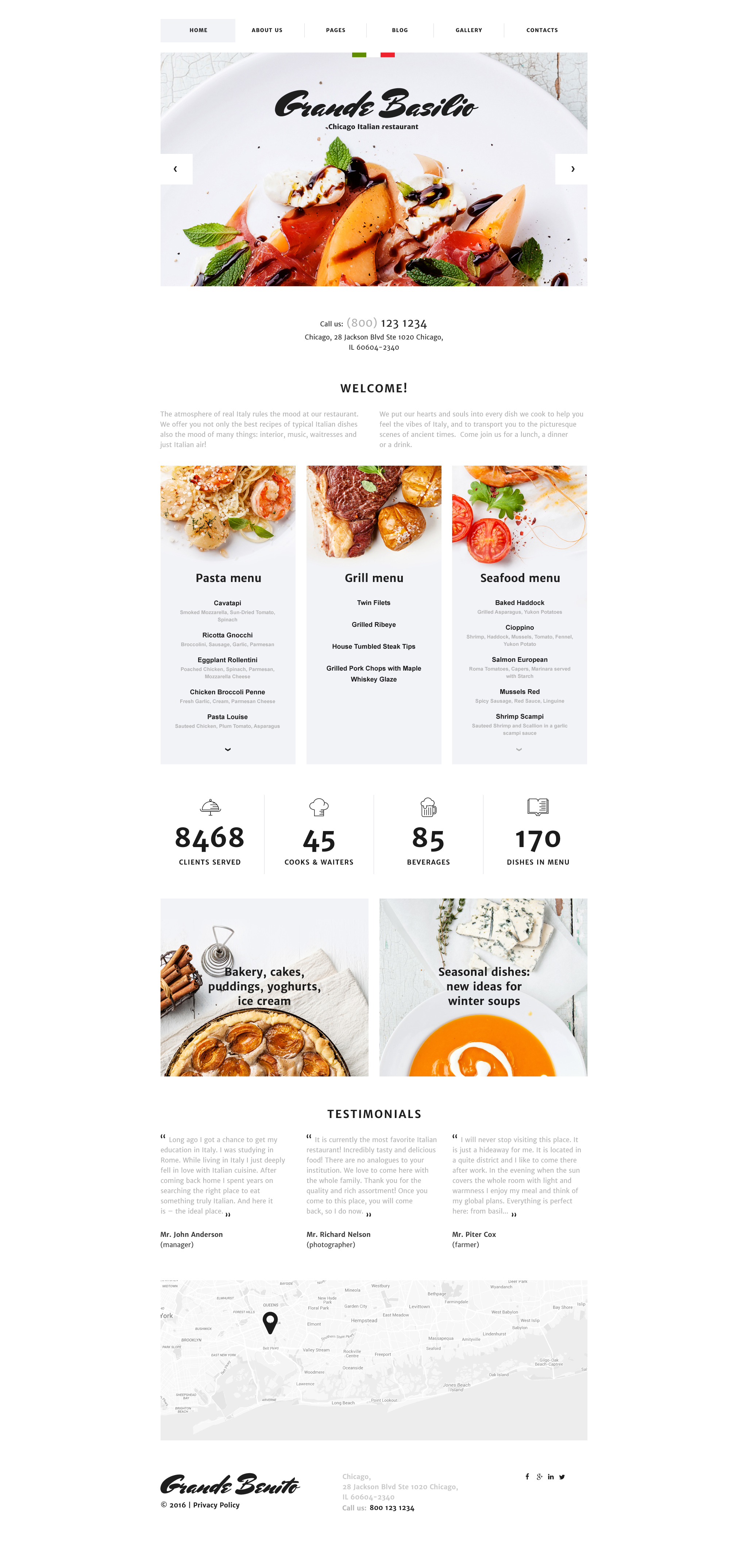
Task: Click the beverage mug icon above Beverages
Action: pyautogui.click(x=428, y=808)
